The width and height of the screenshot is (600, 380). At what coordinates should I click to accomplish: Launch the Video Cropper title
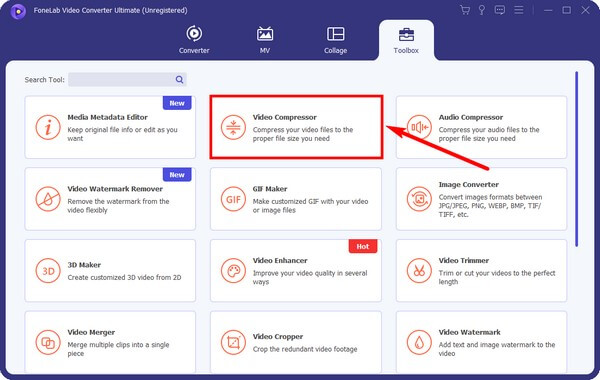click(278, 336)
